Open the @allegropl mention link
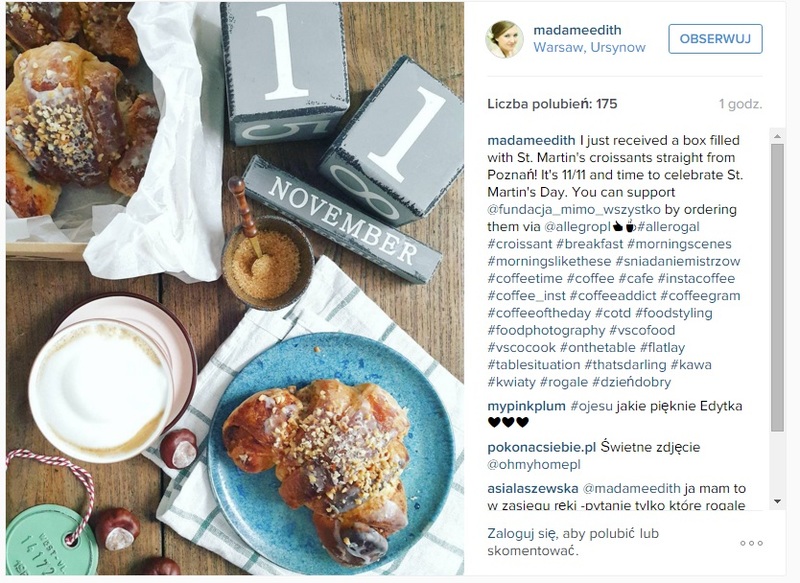 [x=578, y=227]
